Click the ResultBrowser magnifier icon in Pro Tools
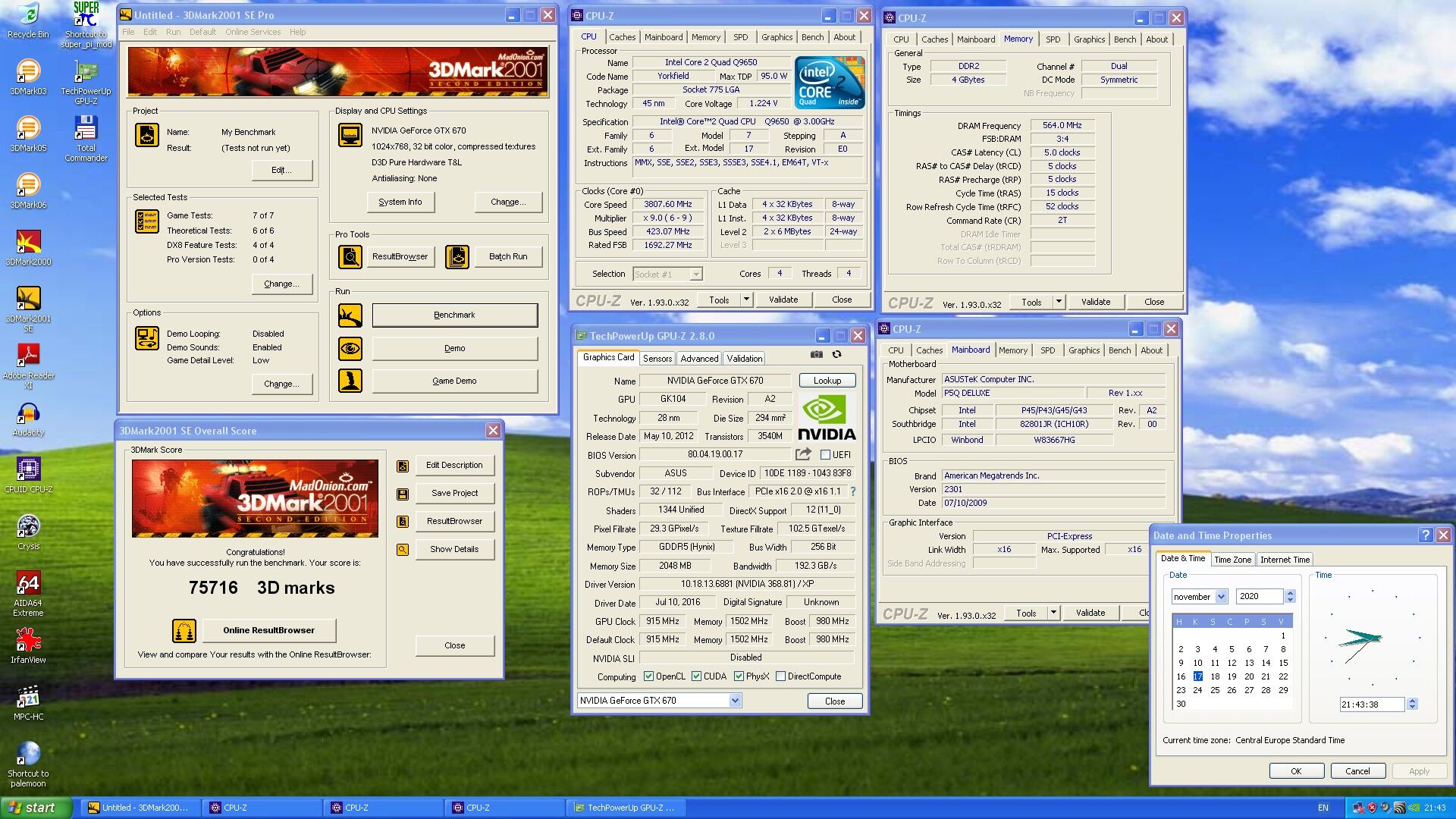The height and width of the screenshot is (819, 1456). (x=350, y=257)
